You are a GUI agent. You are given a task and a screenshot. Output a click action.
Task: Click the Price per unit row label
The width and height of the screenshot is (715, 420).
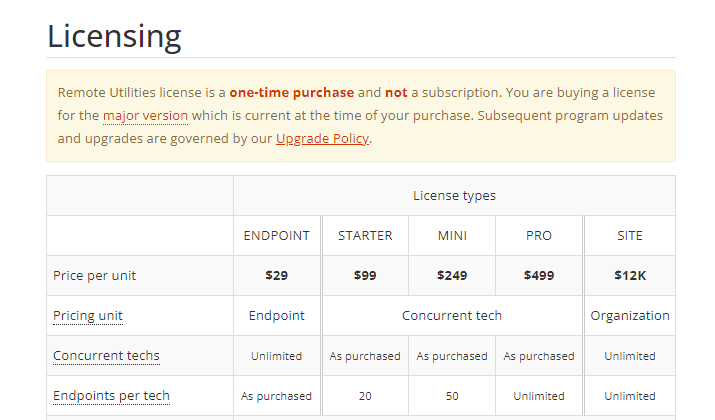(x=94, y=275)
